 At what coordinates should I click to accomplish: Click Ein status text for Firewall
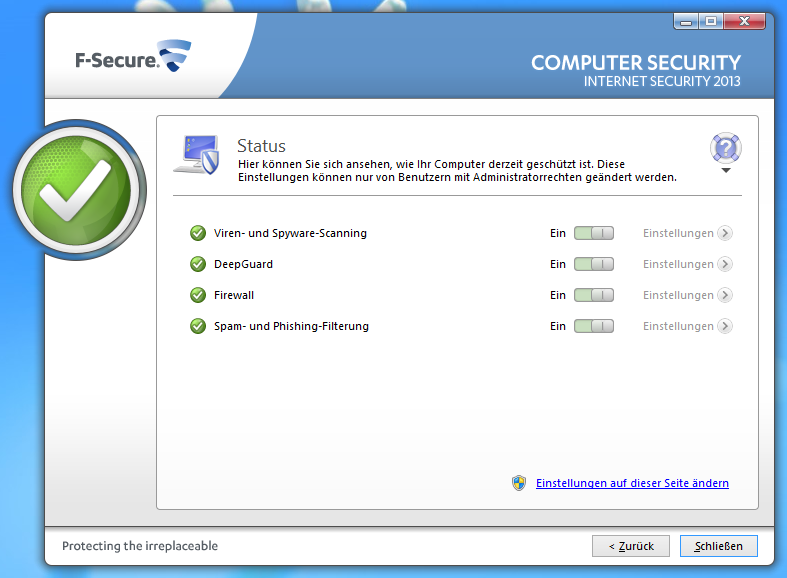(558, 295)
